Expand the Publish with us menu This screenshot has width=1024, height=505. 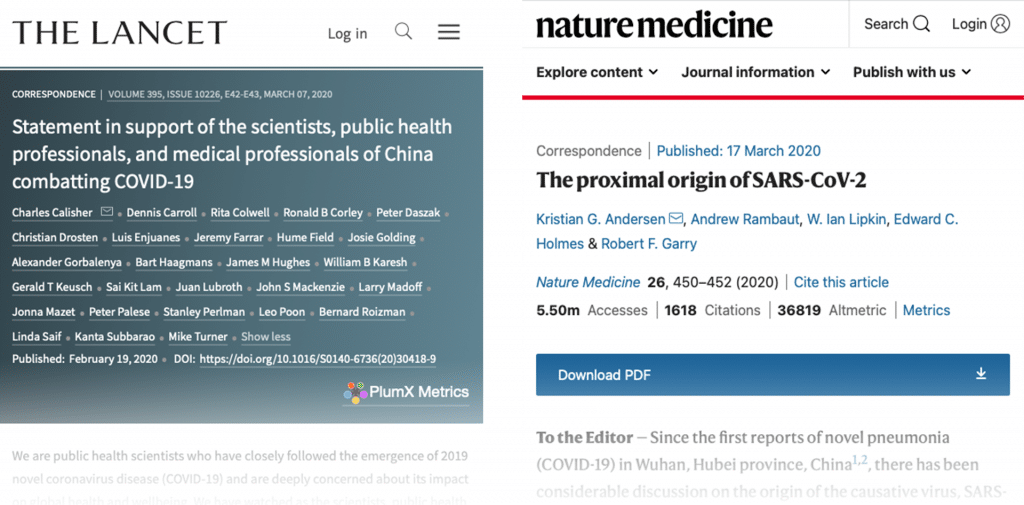[912, 72]
